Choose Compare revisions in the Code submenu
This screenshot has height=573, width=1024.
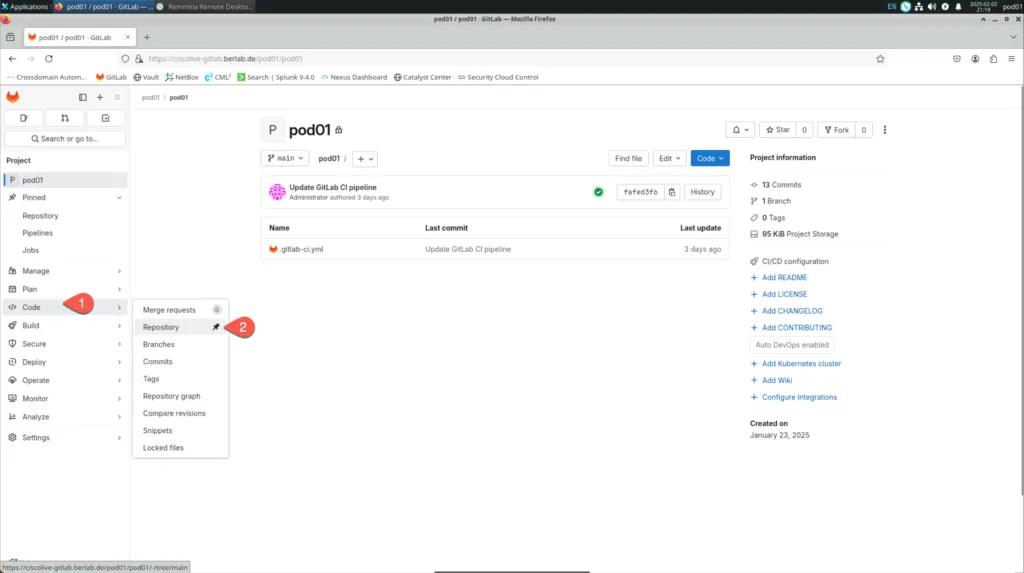pos(174,413)
